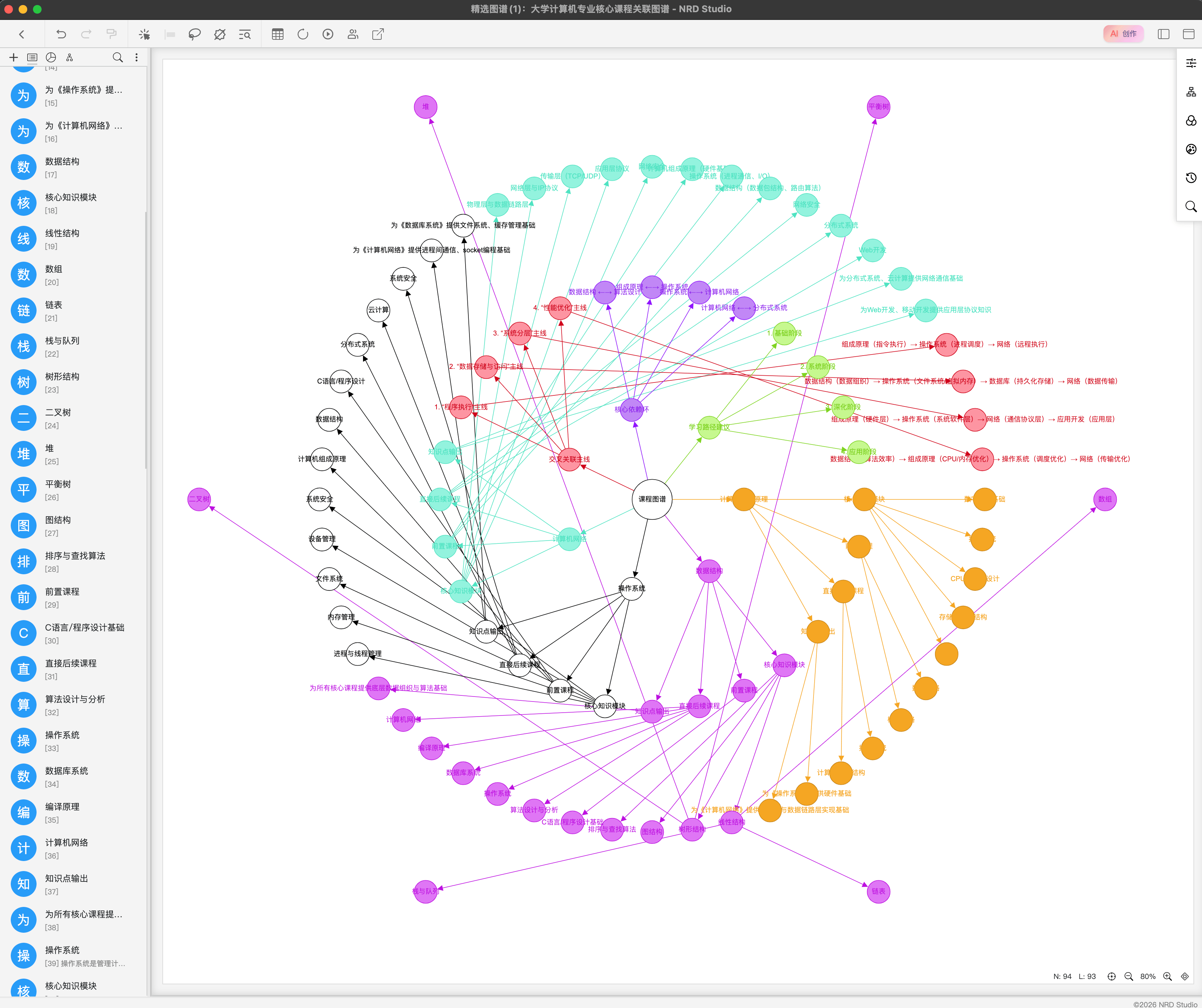Toggle the left sidebar panel
1202x1008 pixels.
point(1163,34)
